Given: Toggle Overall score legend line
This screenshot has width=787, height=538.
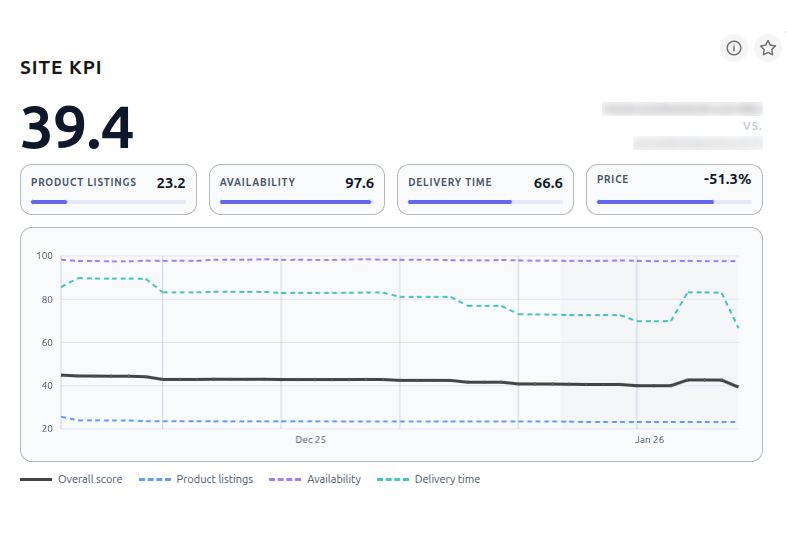Looking at the screenshot, I should click(x=72, y=480).
